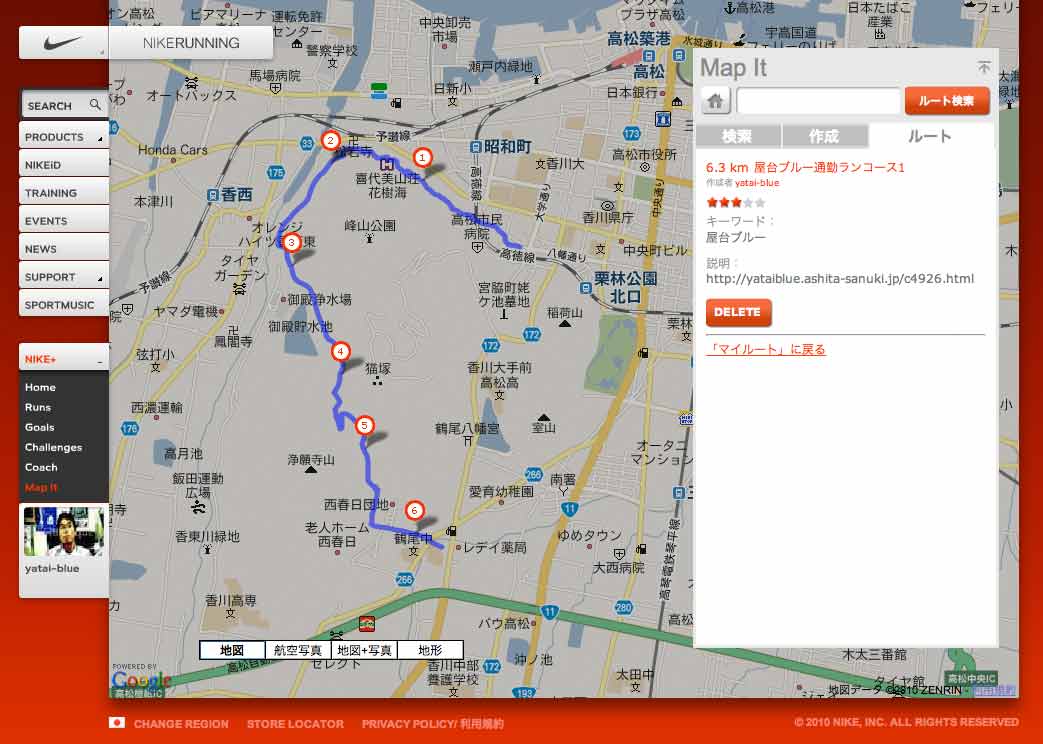
Task: Click the DELETE button
Action: (738, 312)
